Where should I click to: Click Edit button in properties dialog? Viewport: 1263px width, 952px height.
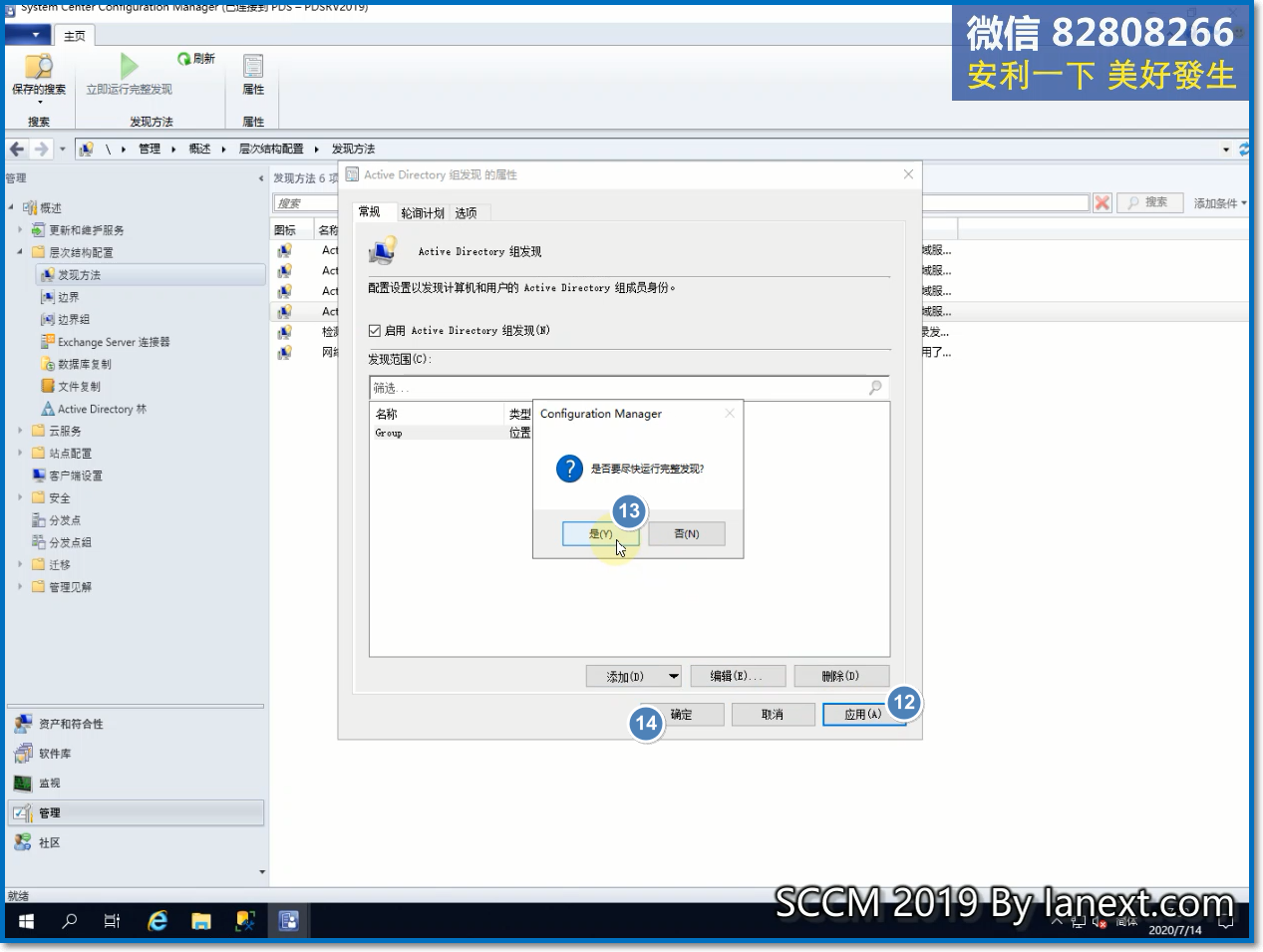[736, 676]
